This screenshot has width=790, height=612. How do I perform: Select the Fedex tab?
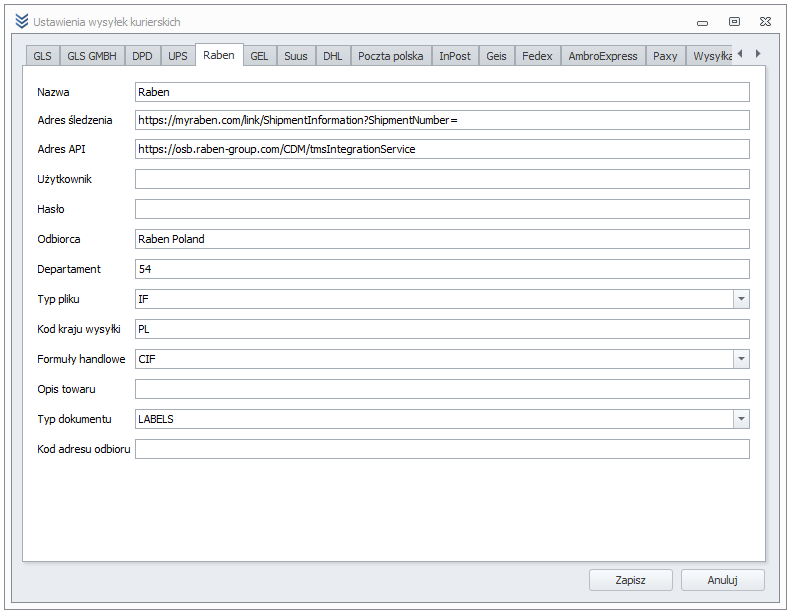[x=537, y=56]
